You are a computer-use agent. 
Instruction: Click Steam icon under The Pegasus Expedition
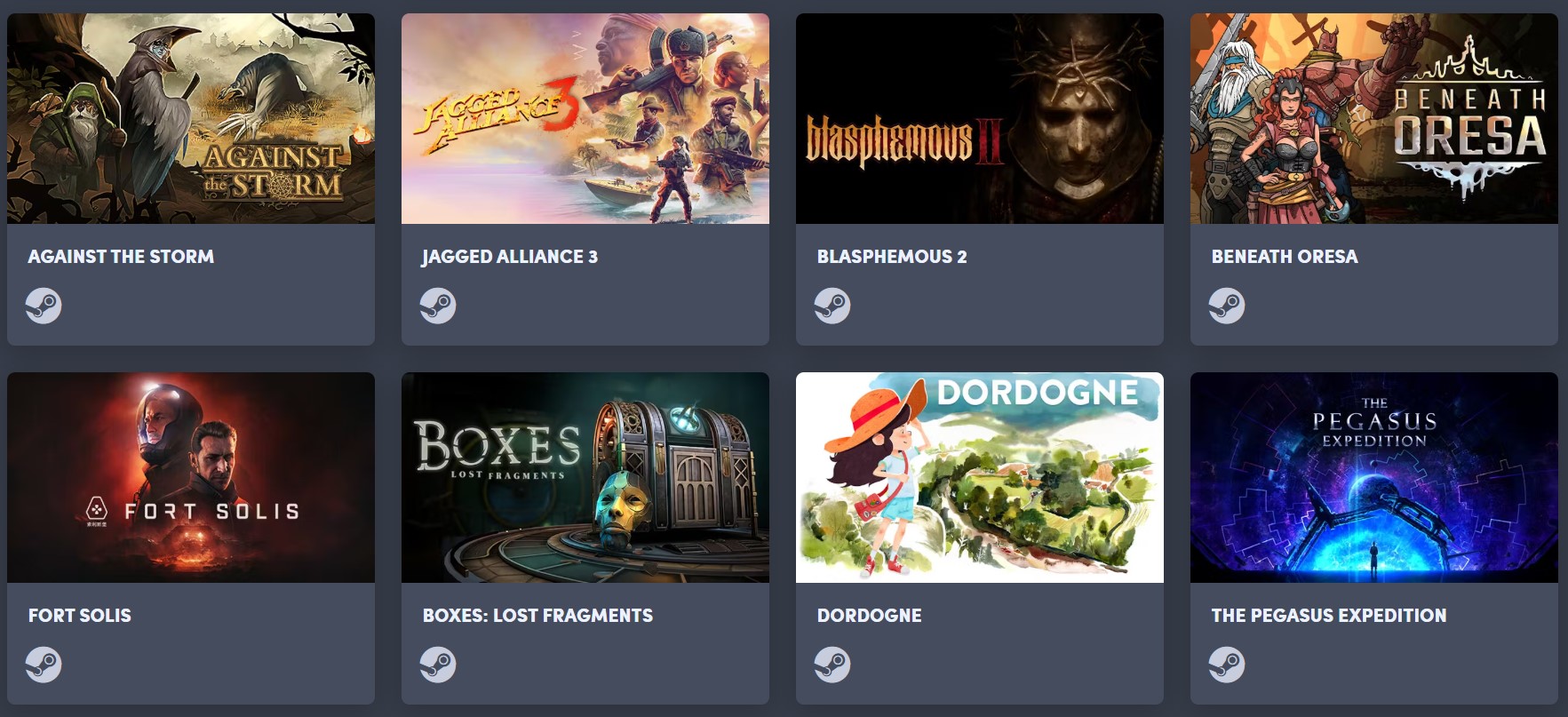(1227, 665)
